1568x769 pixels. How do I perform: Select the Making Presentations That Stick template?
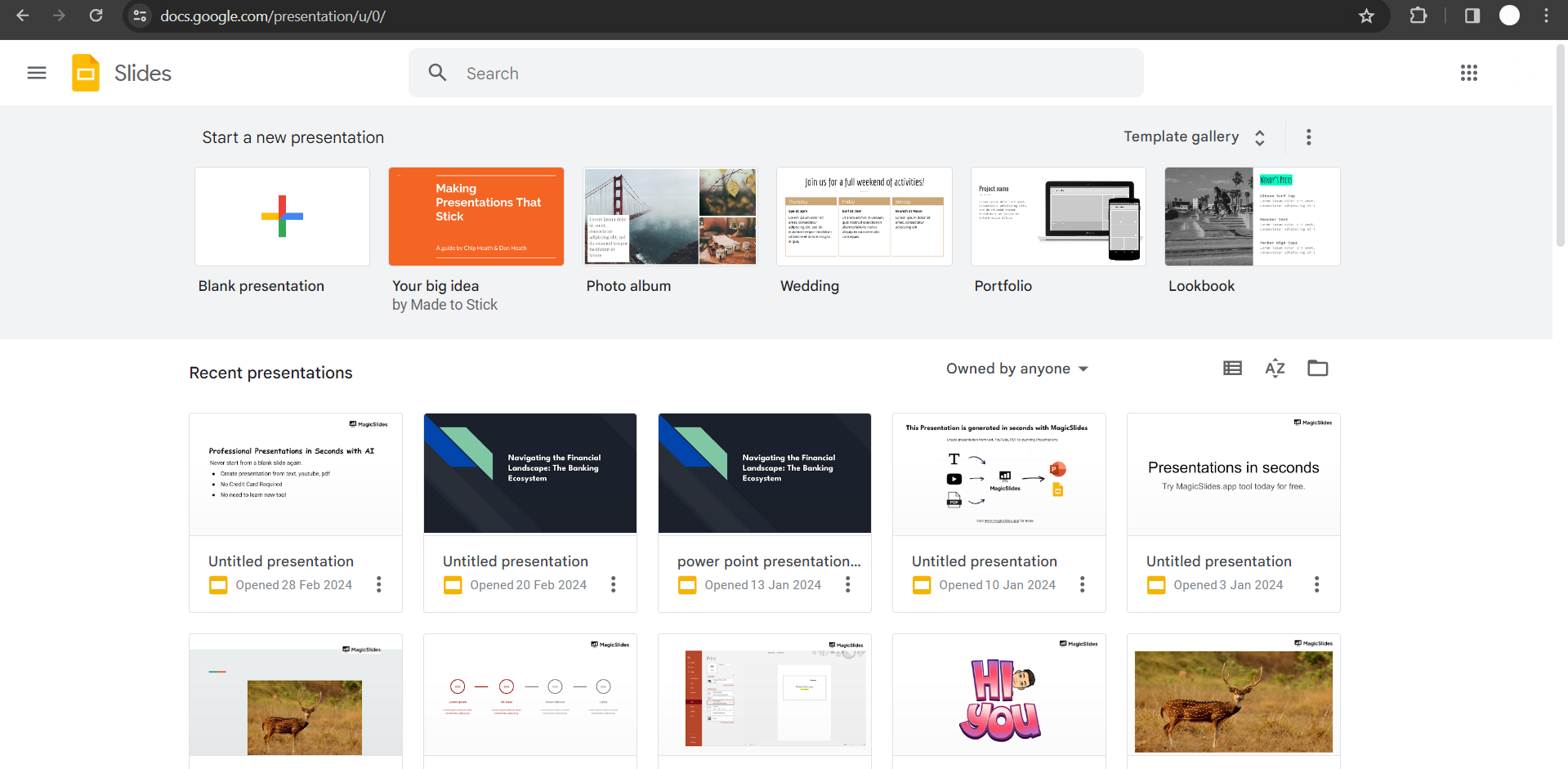click(476, 217)
